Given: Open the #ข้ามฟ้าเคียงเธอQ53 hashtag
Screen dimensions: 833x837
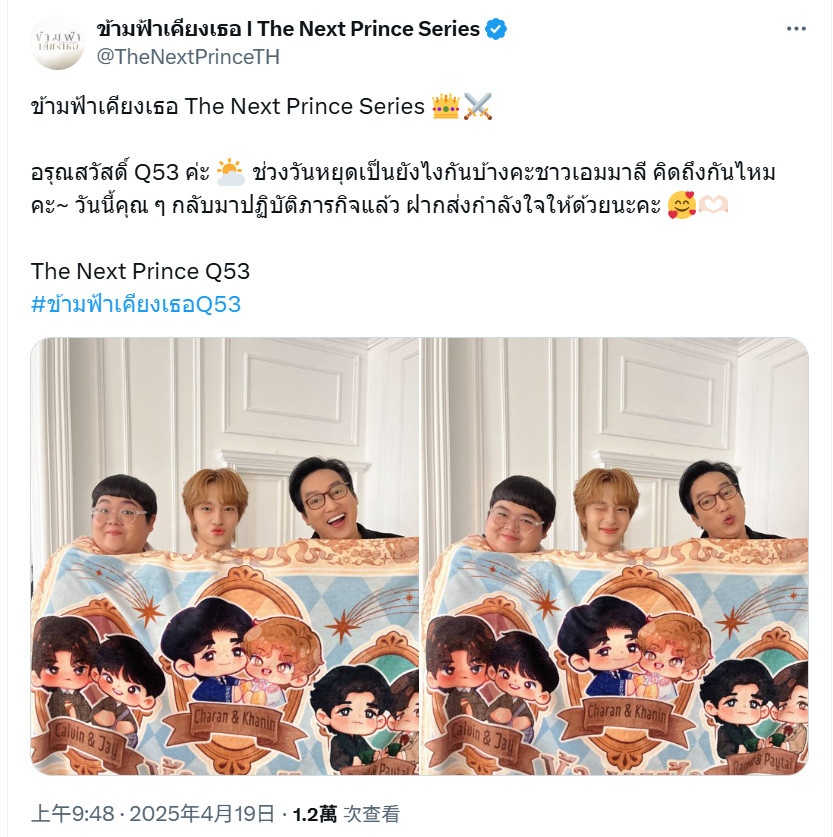Looking at the screenshot, I should [x=136, y=304].
